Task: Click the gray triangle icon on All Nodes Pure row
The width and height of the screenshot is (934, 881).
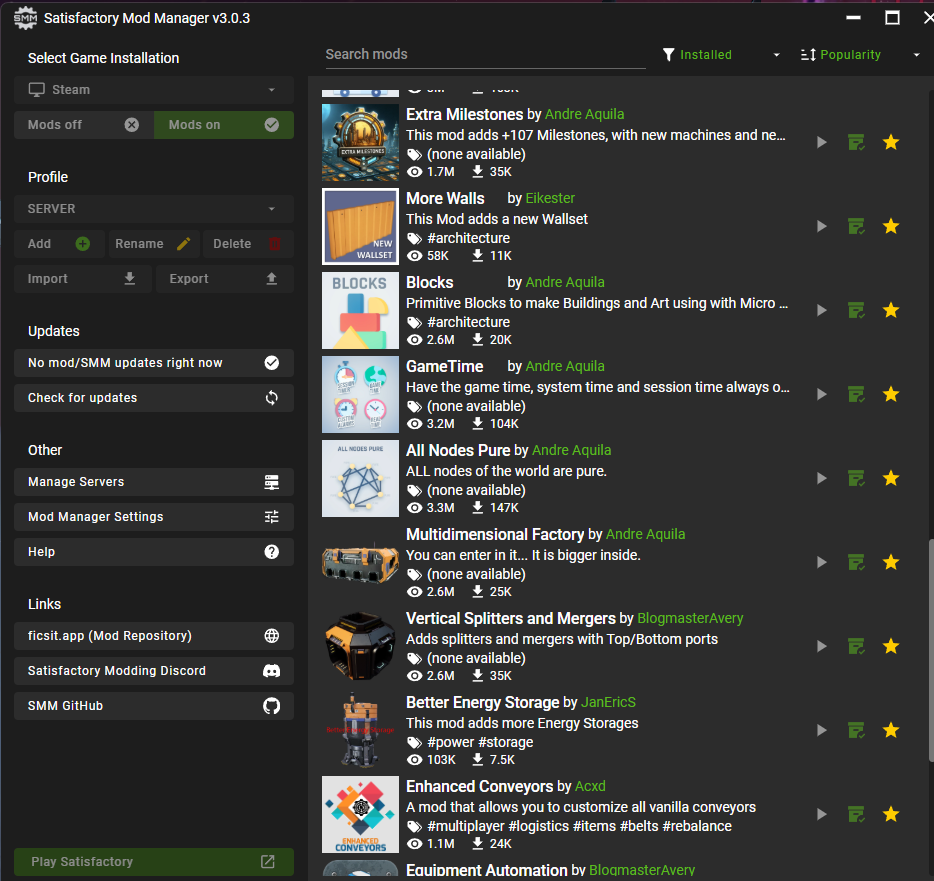Action: pyautogui.click(x=822, y=478)
